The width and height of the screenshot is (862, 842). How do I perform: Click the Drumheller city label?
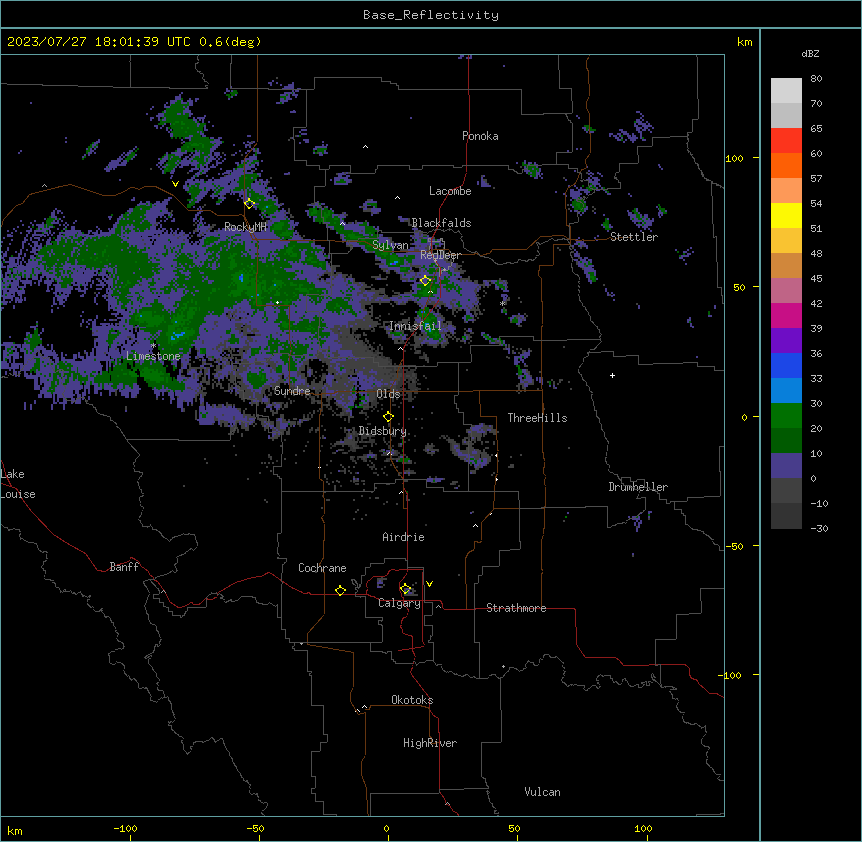click(x=638, y=487)
